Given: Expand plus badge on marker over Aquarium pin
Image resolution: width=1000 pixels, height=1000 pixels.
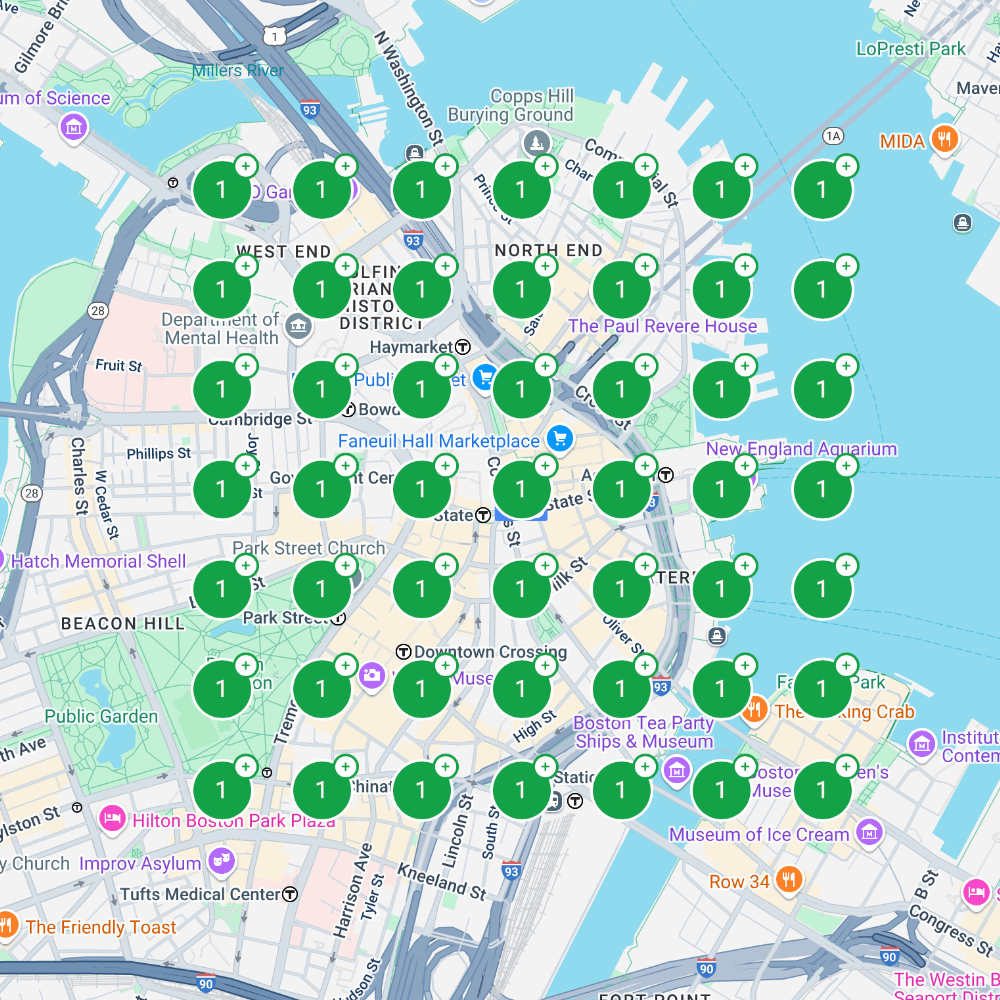Looking at the screenshot, I should [745, 466].
